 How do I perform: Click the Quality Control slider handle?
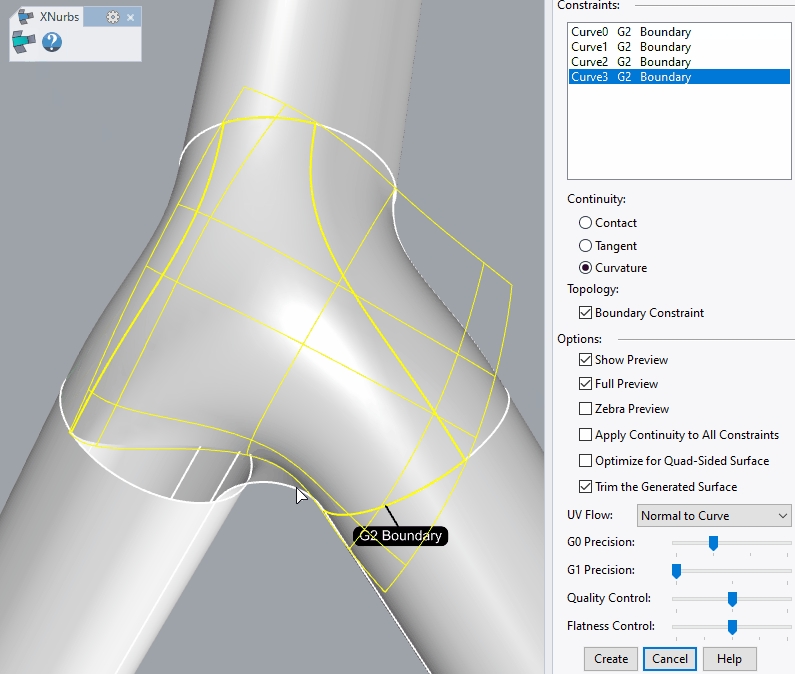pyautogui.click(x=732, y=599)
